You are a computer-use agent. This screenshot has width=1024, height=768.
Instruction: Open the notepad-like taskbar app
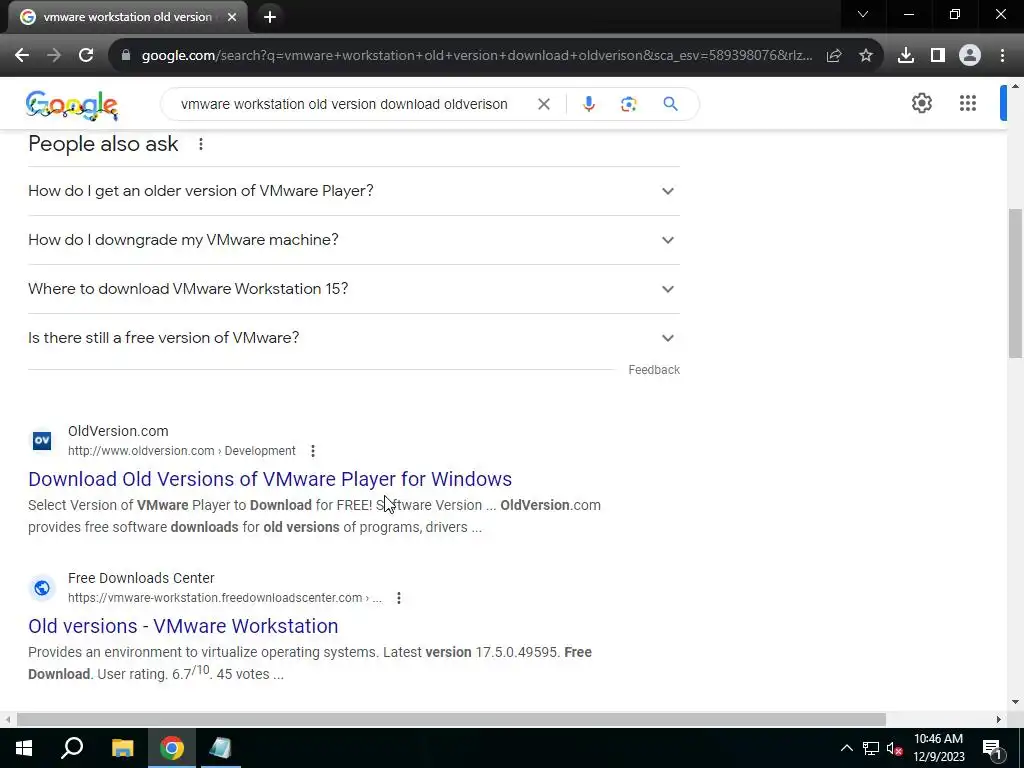(x=220, y=748)
